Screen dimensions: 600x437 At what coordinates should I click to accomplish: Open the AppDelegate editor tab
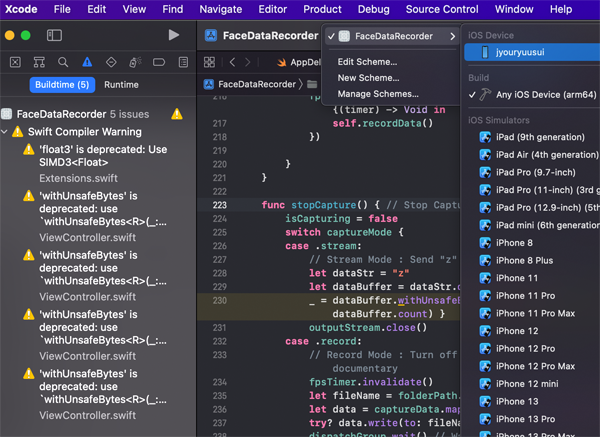tap(299, 62)
